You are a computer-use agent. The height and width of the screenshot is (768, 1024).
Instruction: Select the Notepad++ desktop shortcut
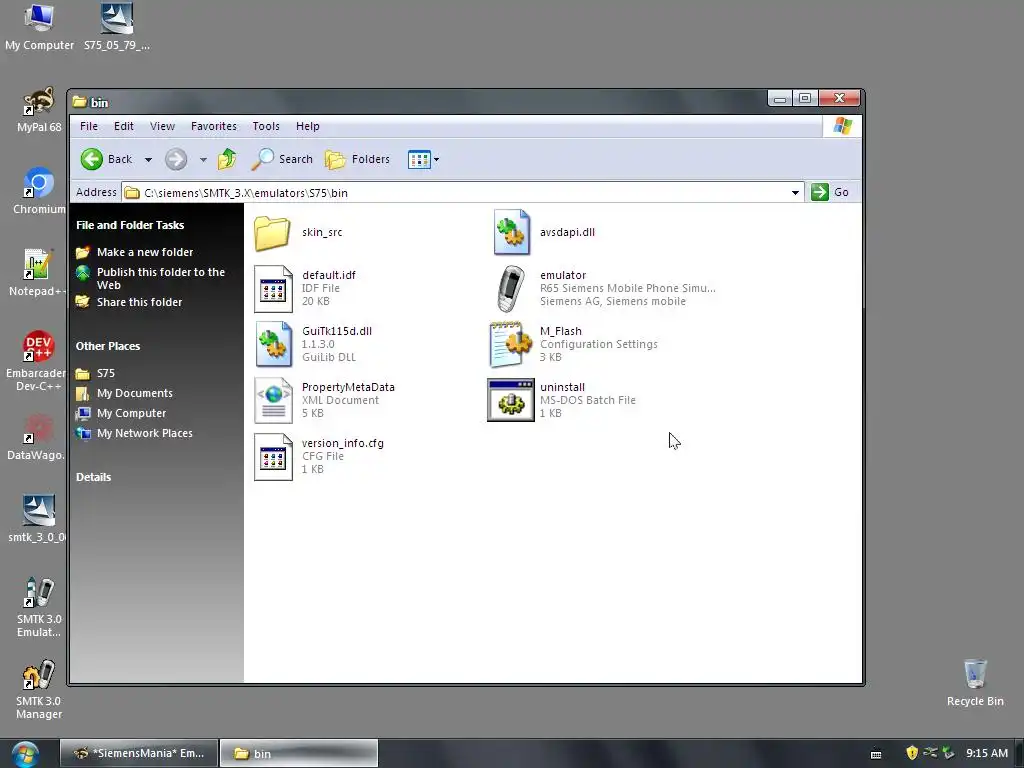(37, 274)
